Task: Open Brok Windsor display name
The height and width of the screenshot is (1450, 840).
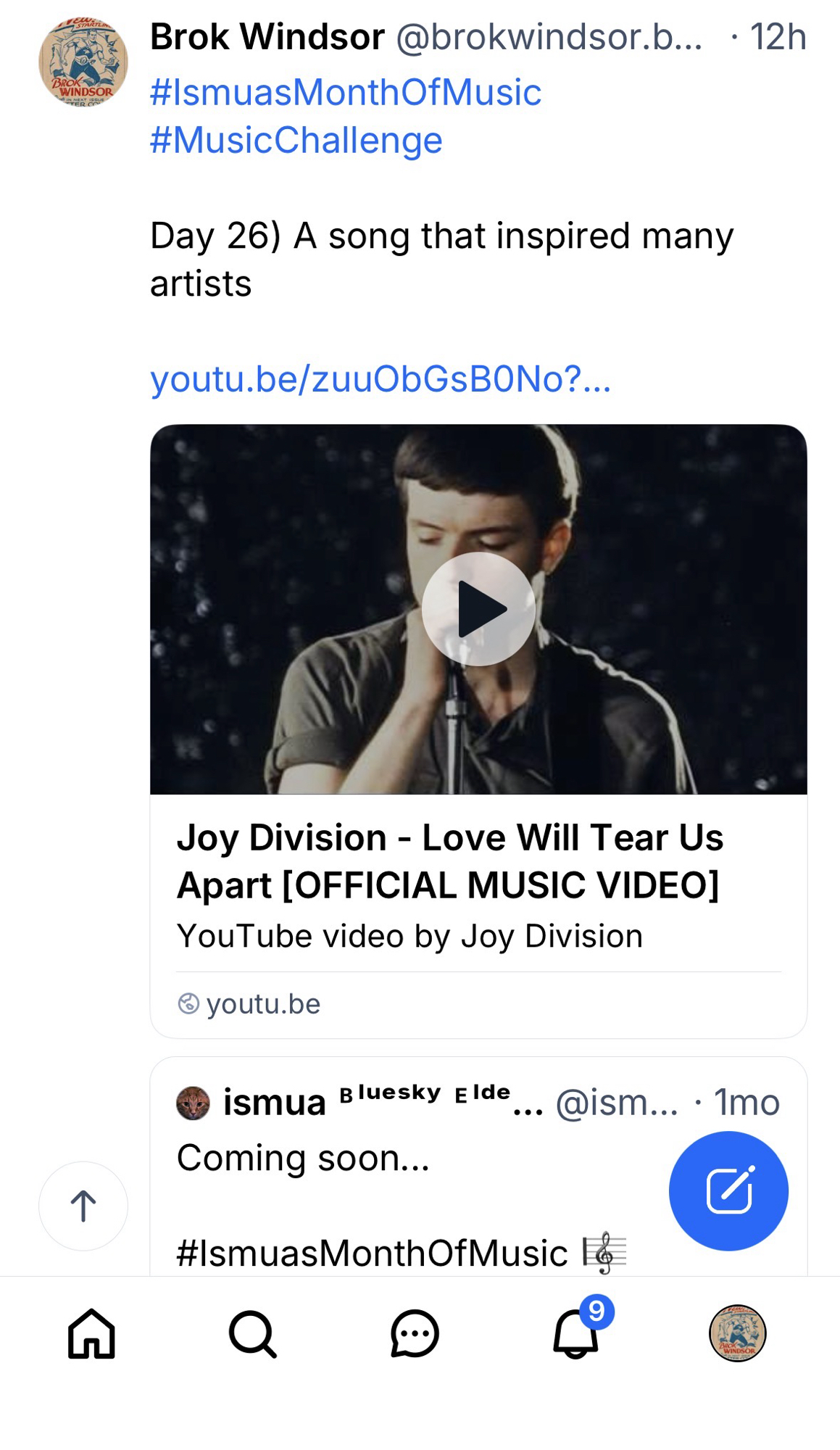Action: (267, 37)
